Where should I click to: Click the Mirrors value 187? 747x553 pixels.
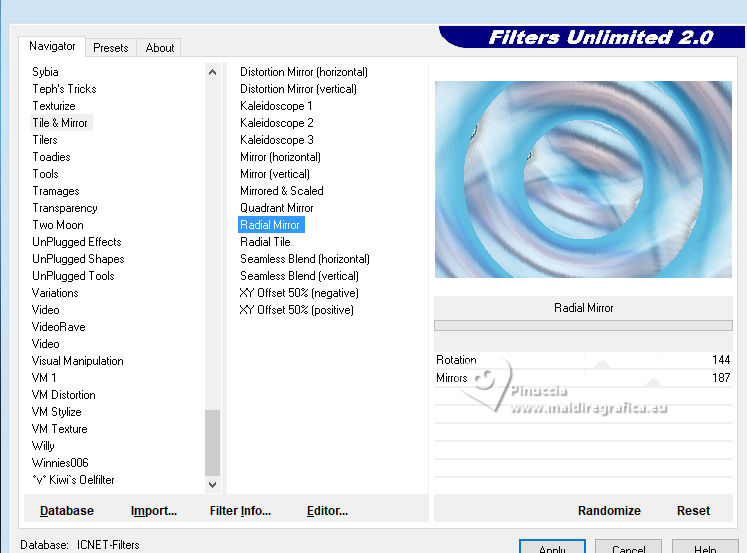(721, 378)
